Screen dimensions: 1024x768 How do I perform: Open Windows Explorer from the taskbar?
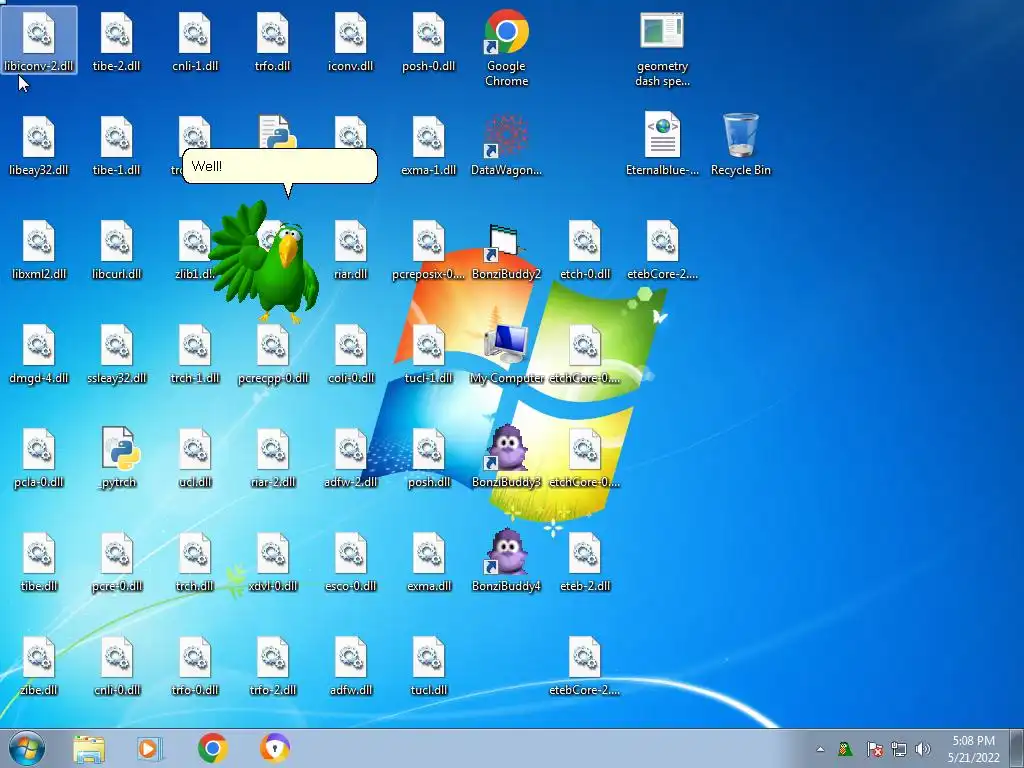tap(89, 748)
